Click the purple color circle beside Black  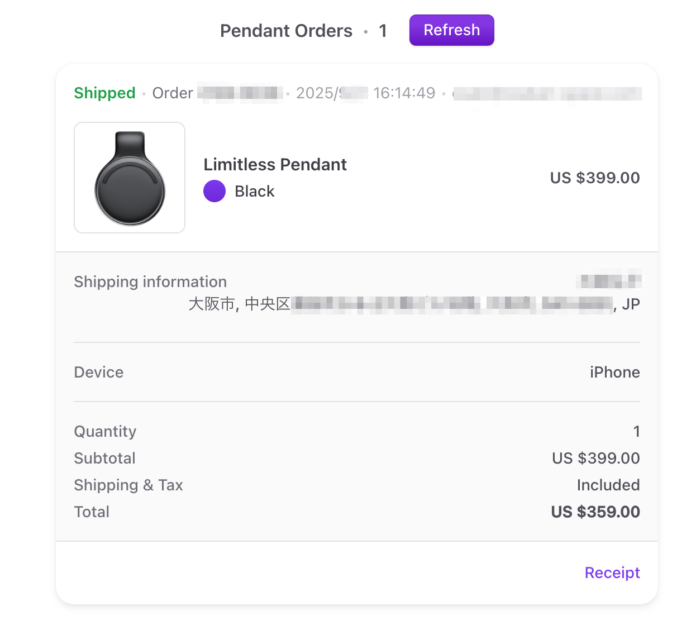pos(214,191)
